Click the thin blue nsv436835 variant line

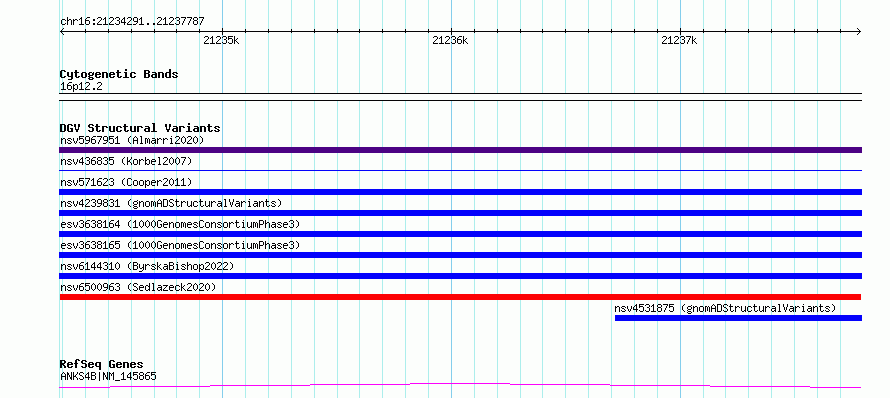pyautogui.click(x=460, y=170)
